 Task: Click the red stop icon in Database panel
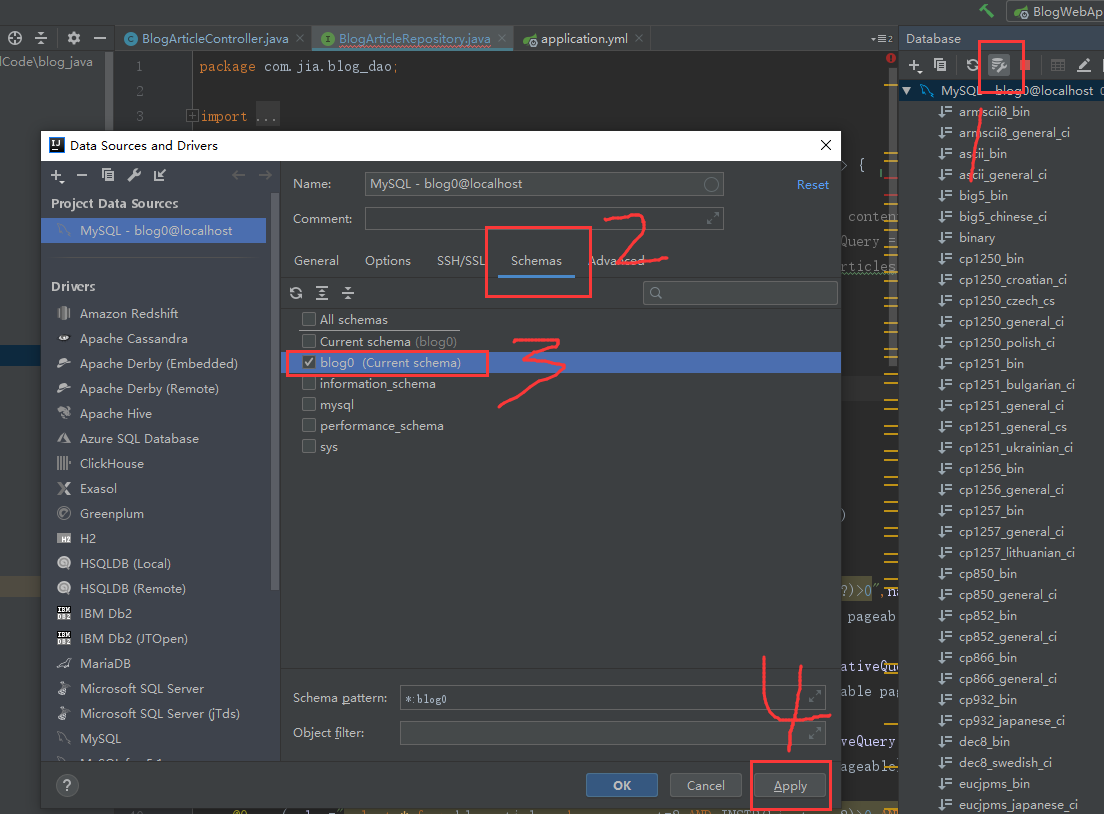click(x=1025, y=65)
